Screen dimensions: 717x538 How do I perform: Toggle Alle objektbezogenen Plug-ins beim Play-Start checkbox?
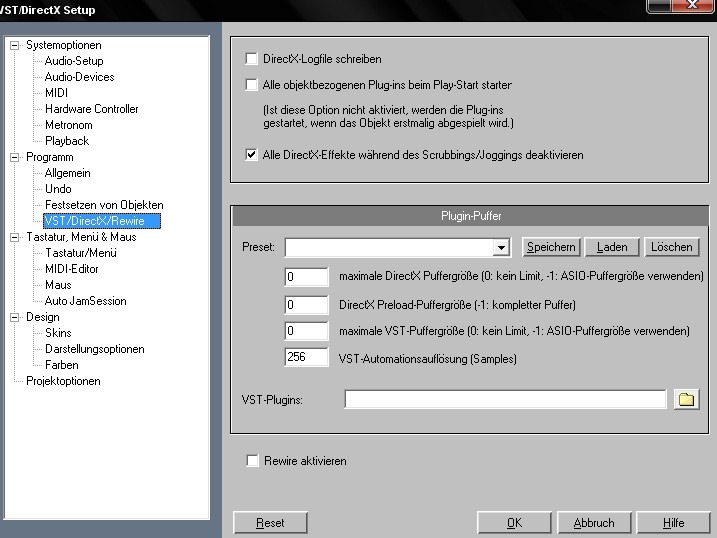(x=251, y=85)
